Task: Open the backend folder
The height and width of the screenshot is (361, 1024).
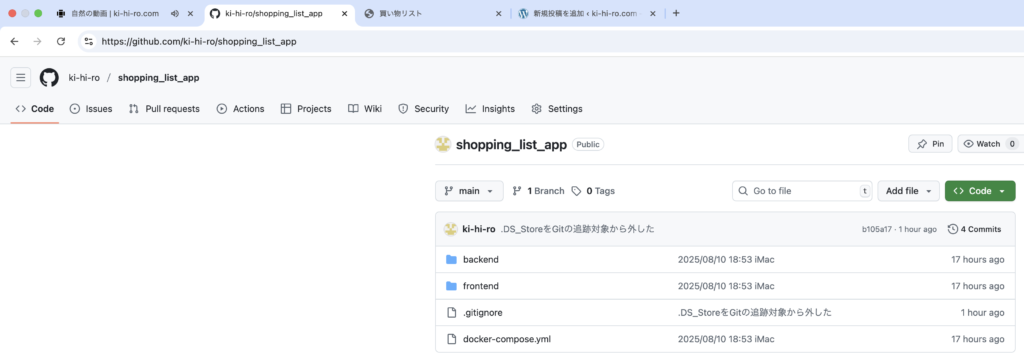Action: pyautogui.click(x=481, y=260)
